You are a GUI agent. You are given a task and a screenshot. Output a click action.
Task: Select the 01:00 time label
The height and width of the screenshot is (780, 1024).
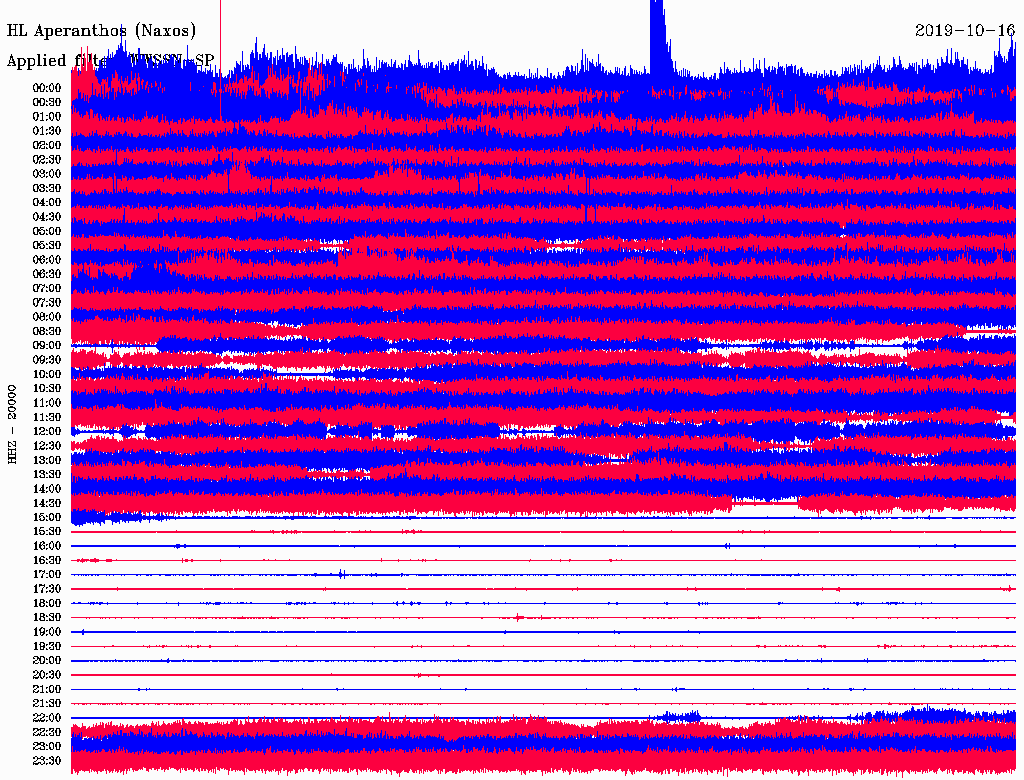pyautogui.click(x=47, y=117)
